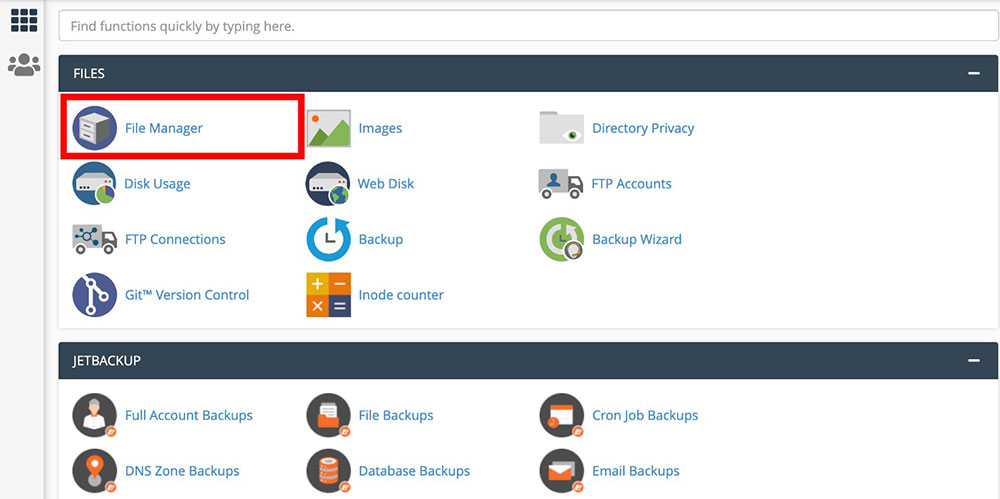
Task: Click the Cron Job Backups icon
Action: tap(562, 415)
